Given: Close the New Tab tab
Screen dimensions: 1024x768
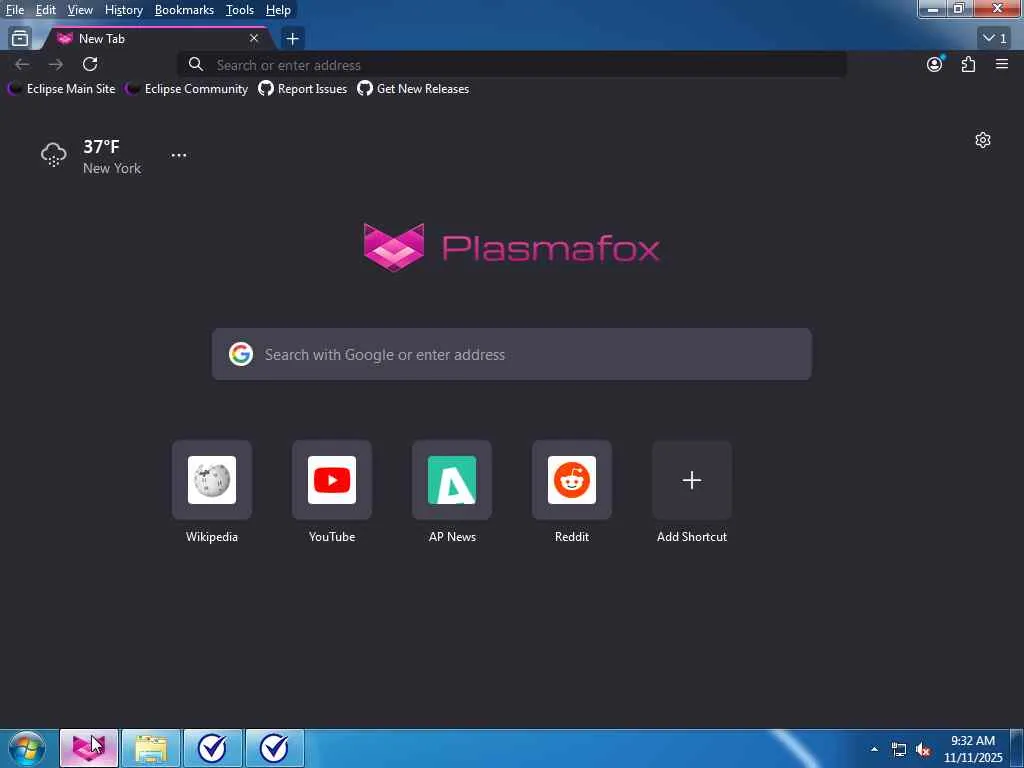Looking at the screenshot, I should pos(254,39).
